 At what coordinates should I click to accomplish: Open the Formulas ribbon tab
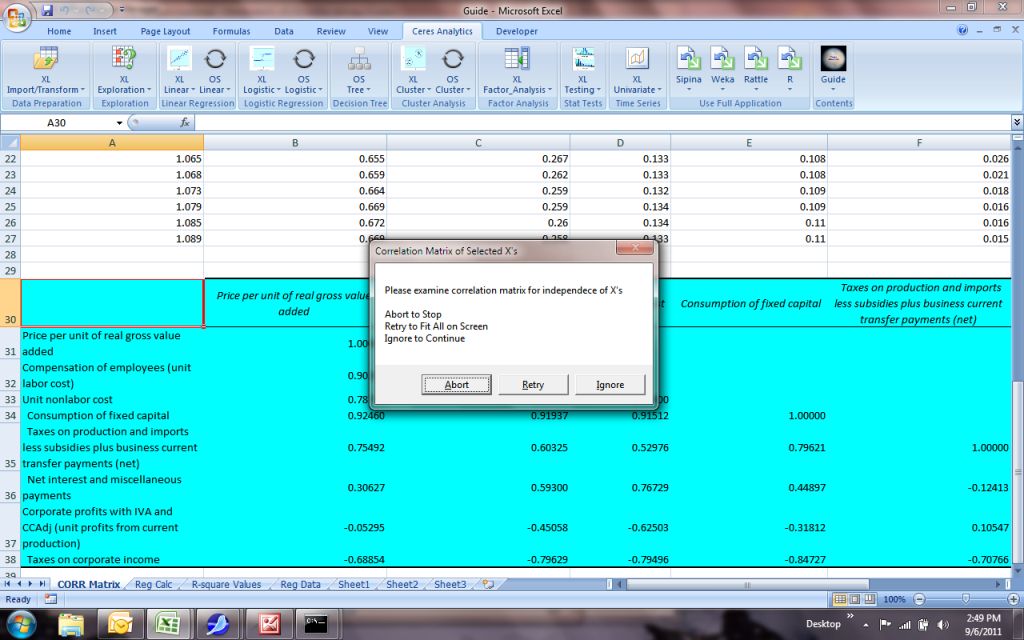coord(231,31)
